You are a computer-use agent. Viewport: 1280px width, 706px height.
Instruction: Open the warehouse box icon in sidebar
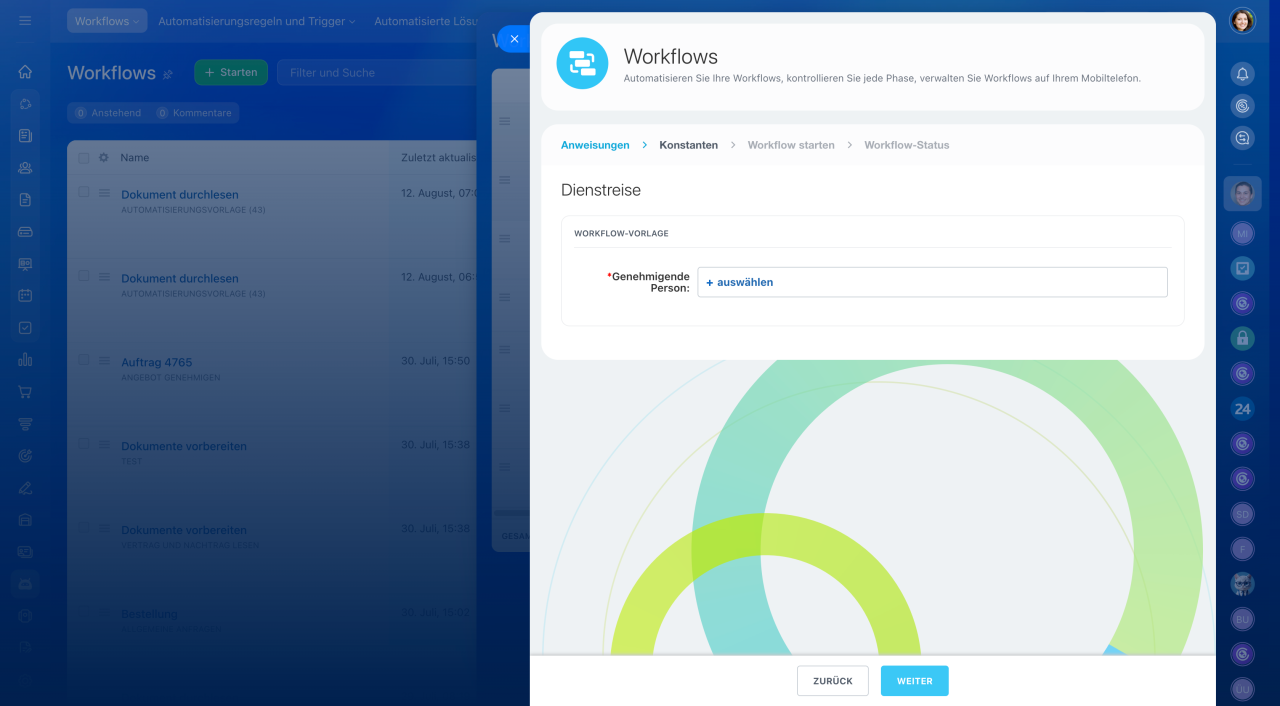pyautogui.click(x=25, y=520)
